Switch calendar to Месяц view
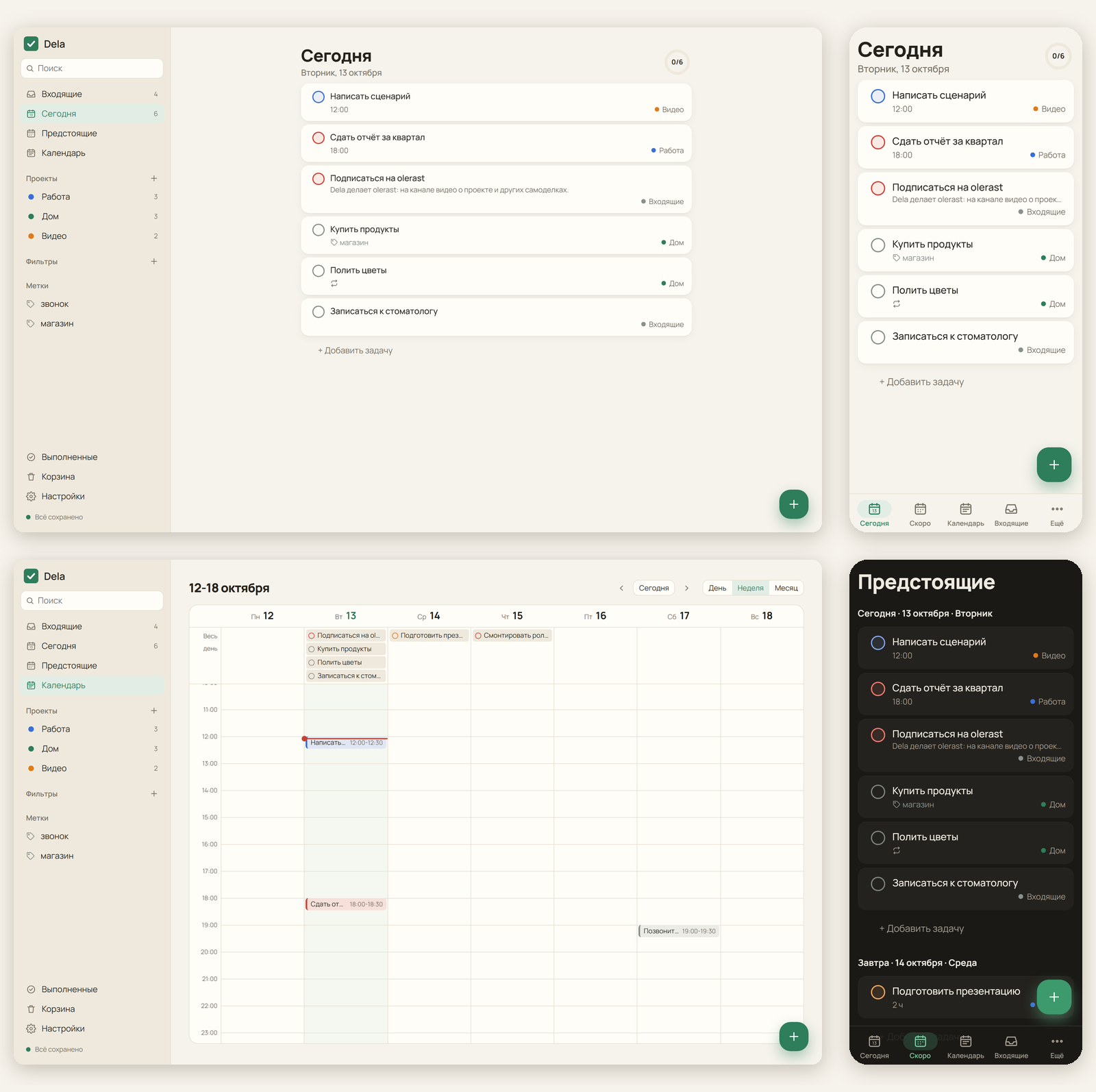The image size is (1096, 1092). coord(786,588)
